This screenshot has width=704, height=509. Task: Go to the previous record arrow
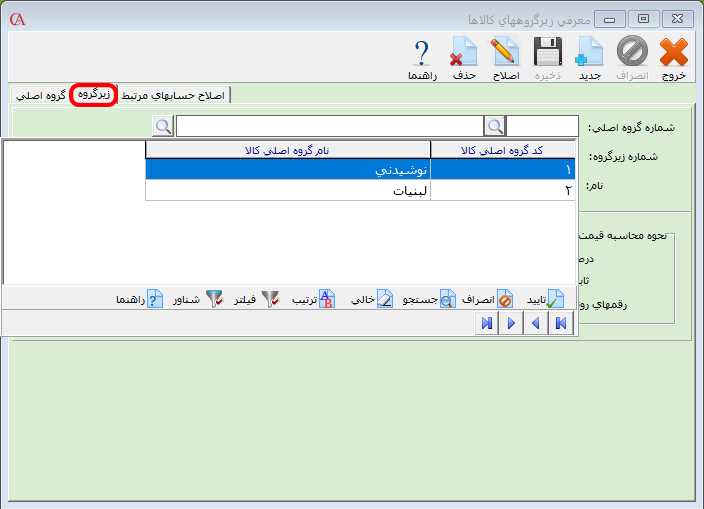point(536,323)
